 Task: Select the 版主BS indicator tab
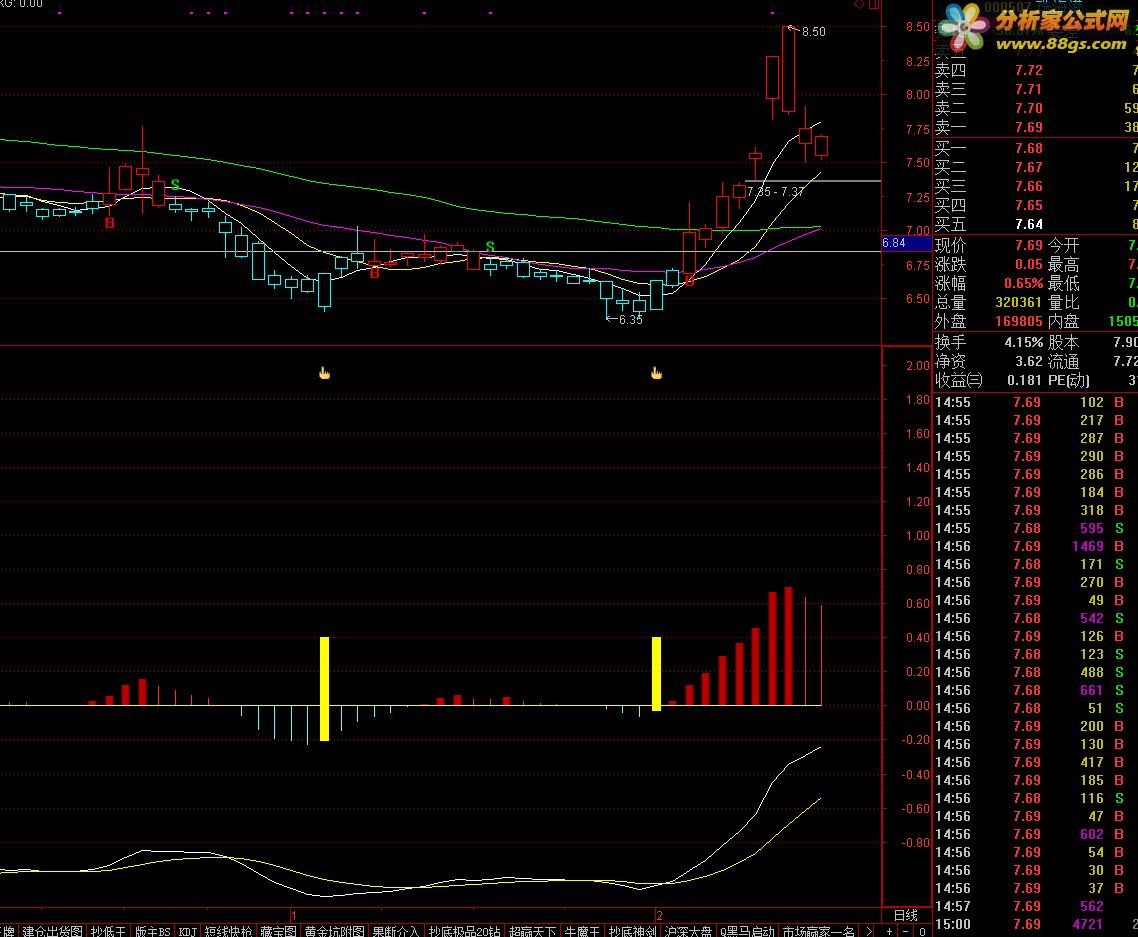click(153, 931)
